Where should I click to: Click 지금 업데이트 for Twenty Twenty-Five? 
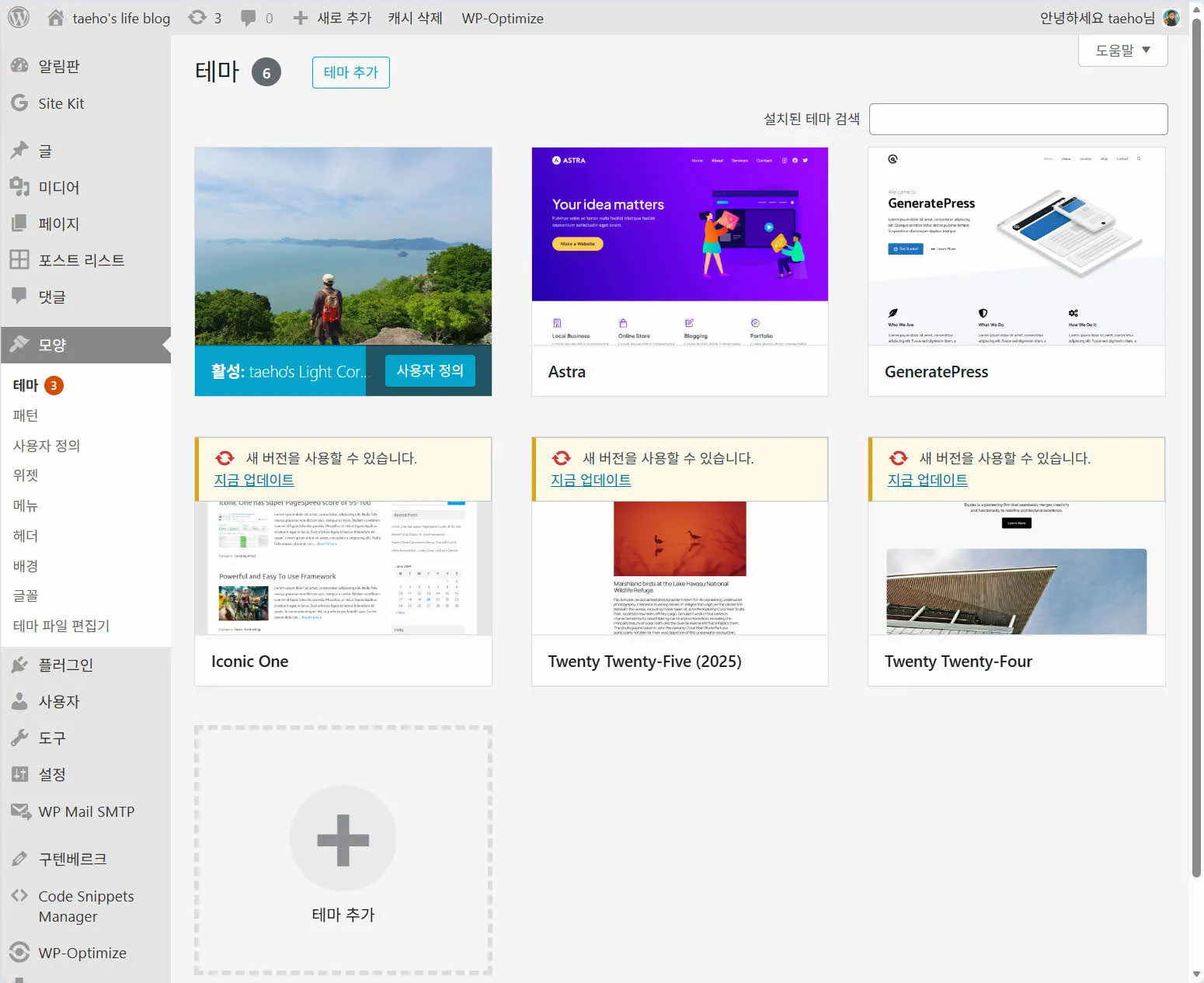(591, 480)
